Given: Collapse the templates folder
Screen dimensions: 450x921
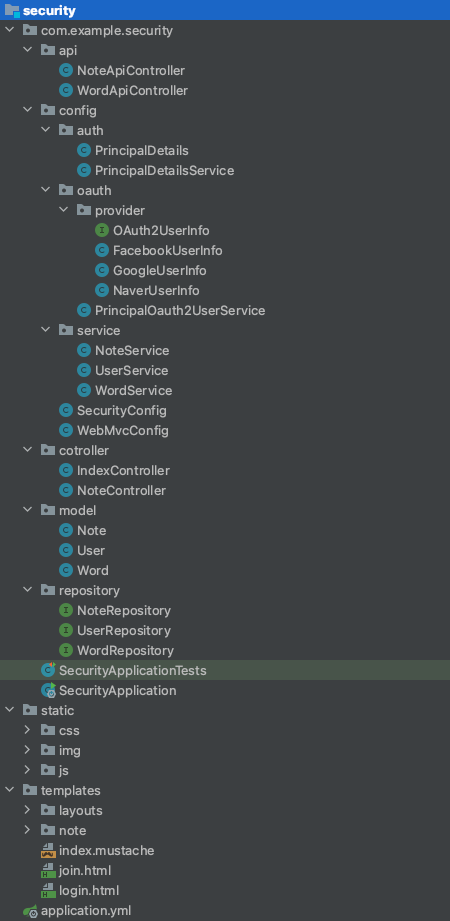Looking at the screenshot, I should (x=9, y=790).
